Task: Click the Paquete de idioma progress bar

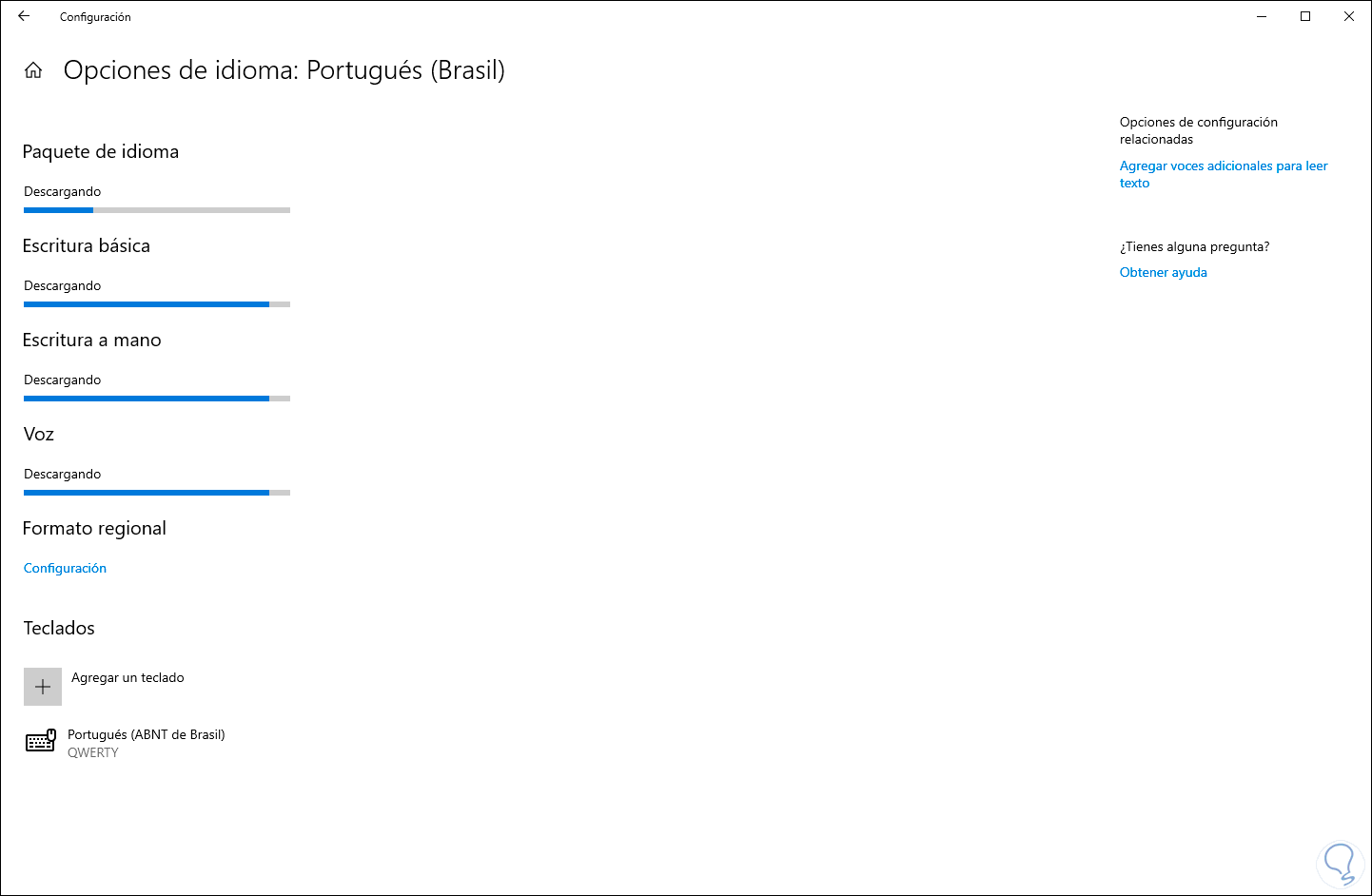Action: tap(157, 210)
